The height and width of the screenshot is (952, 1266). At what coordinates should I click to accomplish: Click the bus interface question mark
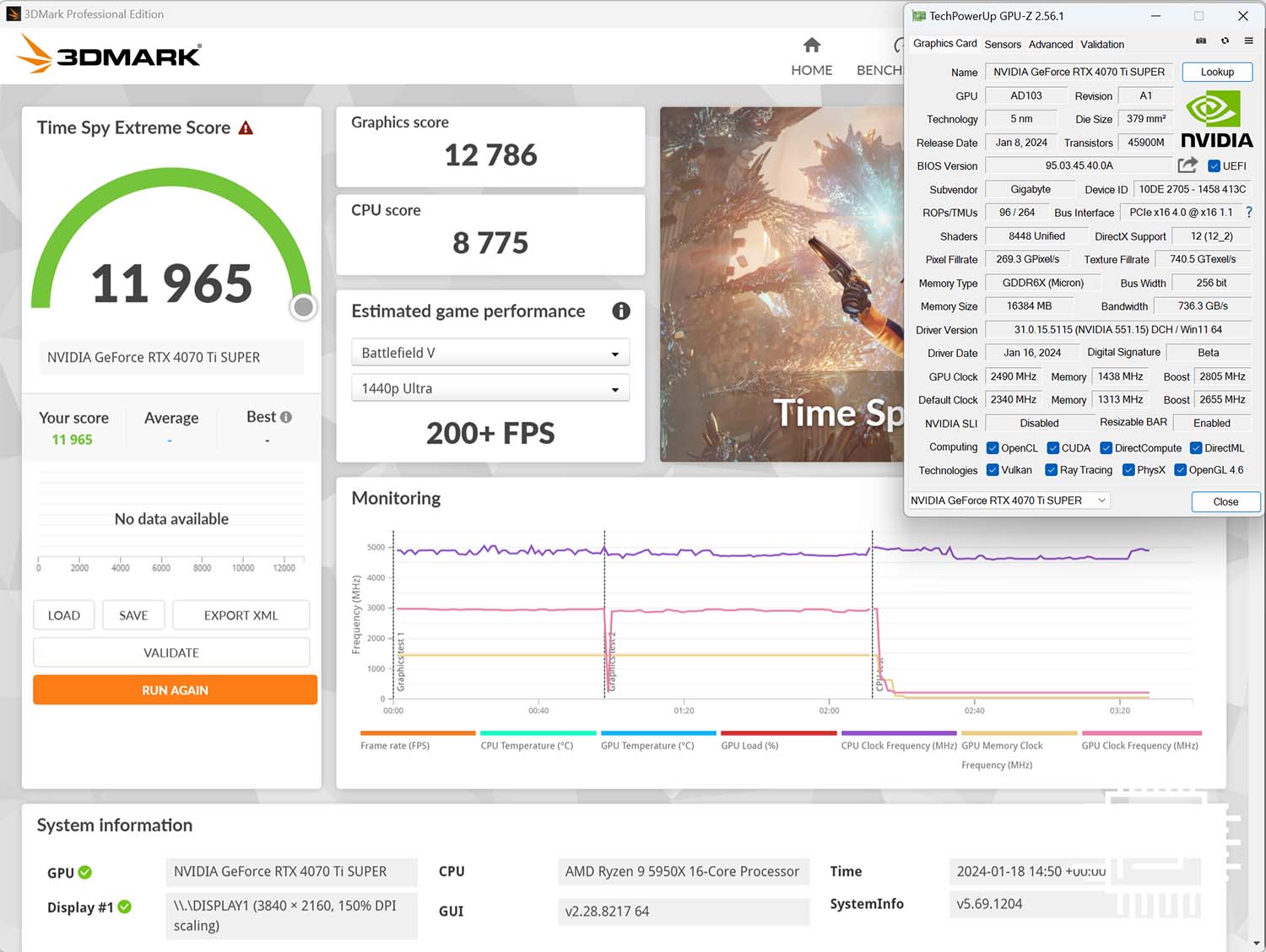click(x=1249, y=213)
